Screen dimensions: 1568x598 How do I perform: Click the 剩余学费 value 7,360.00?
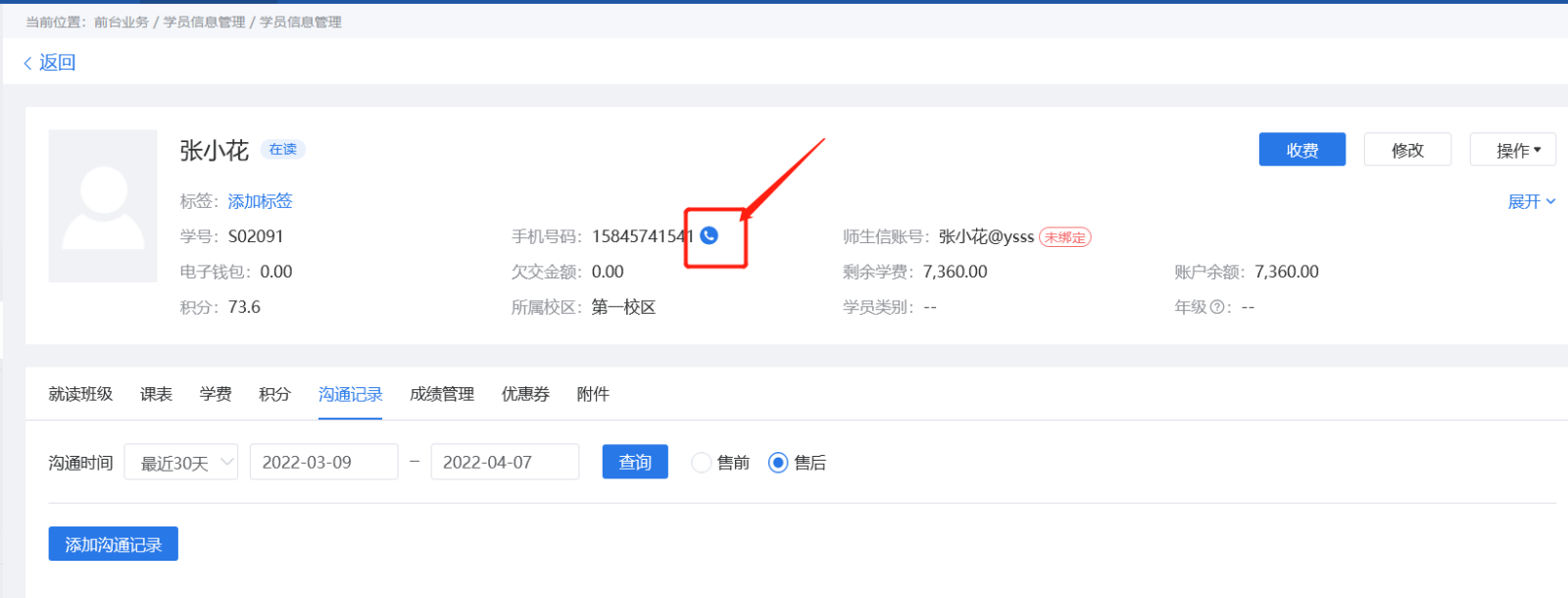click(955, 272)
